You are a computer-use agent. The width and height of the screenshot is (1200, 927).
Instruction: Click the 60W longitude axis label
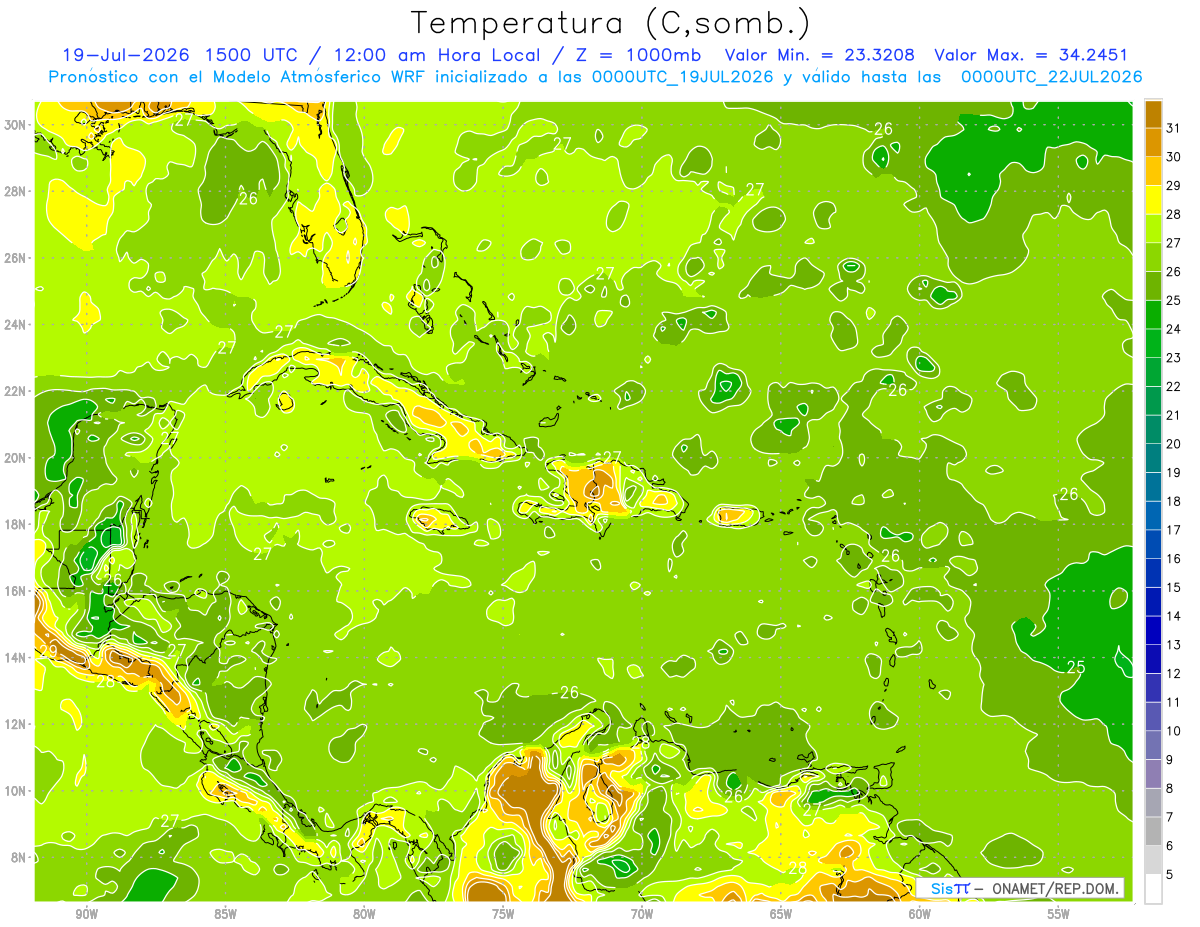pos(920,914)
